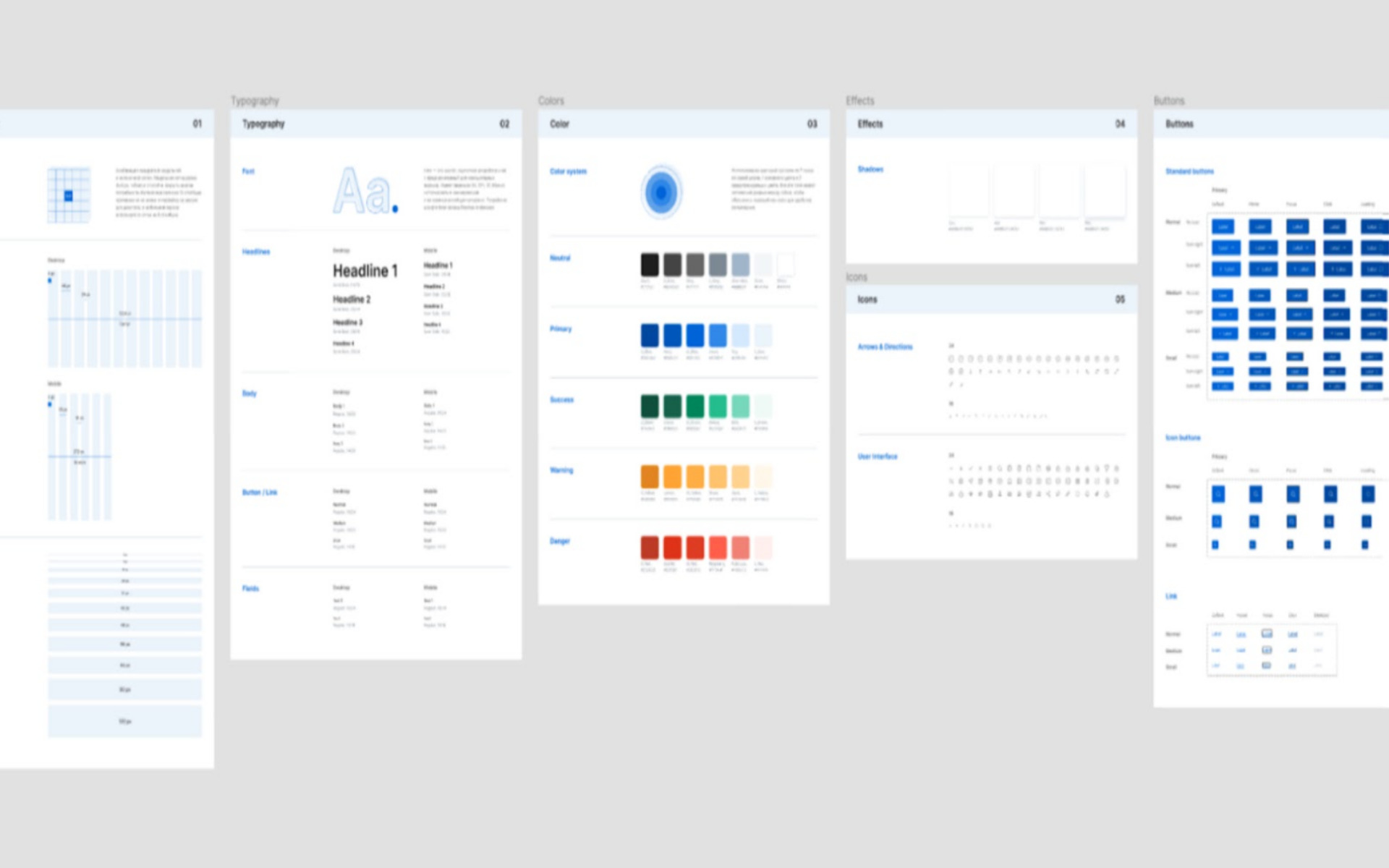
Task: Click the Buttons title in frame header
Action: 1179,124
